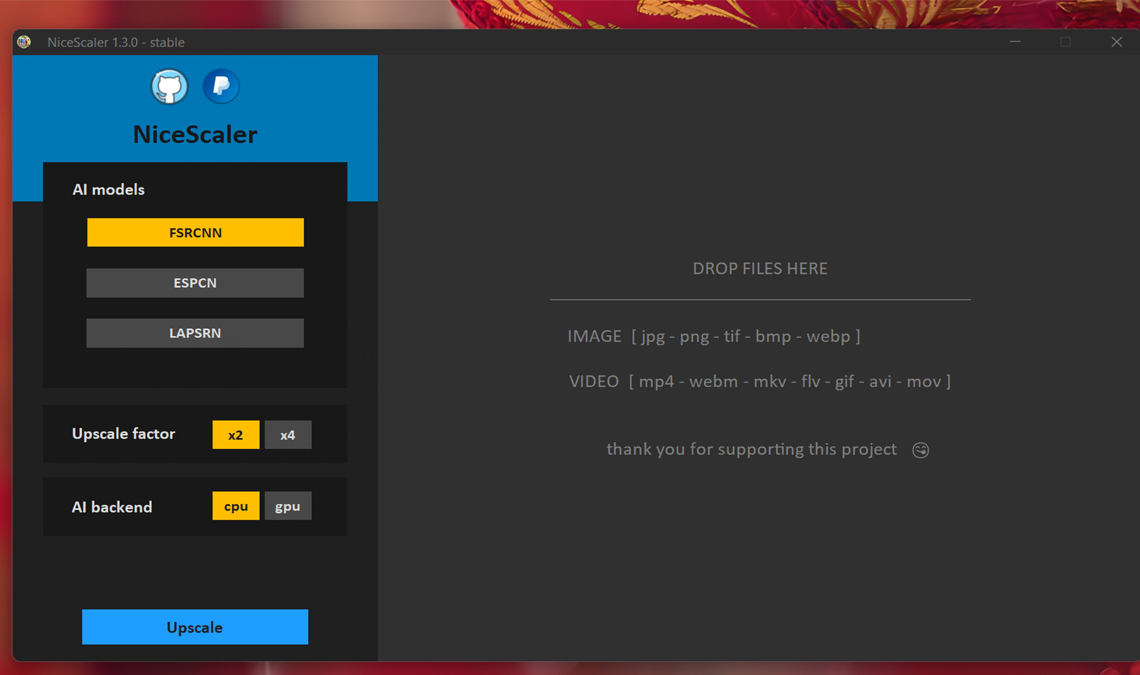Click the NiceScaler 1.3.0 - stable title
The height and width of the screenshot is (675, 1140).
tap(116, 42)
